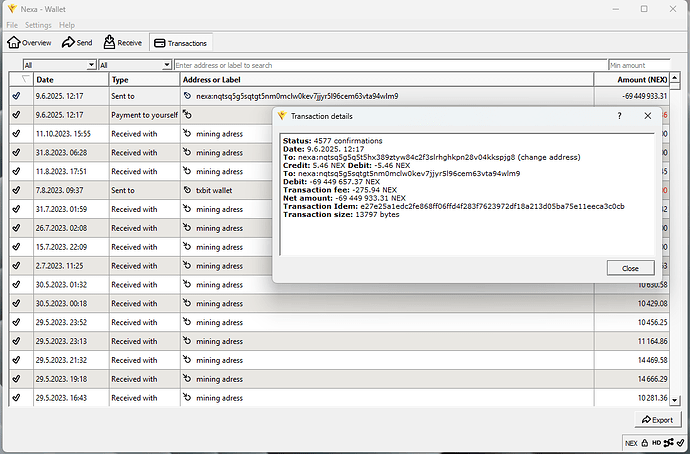Click the confirmed checkmark for 11.10.2023 15:55
690x454 pixels.
tap(17, 133)
